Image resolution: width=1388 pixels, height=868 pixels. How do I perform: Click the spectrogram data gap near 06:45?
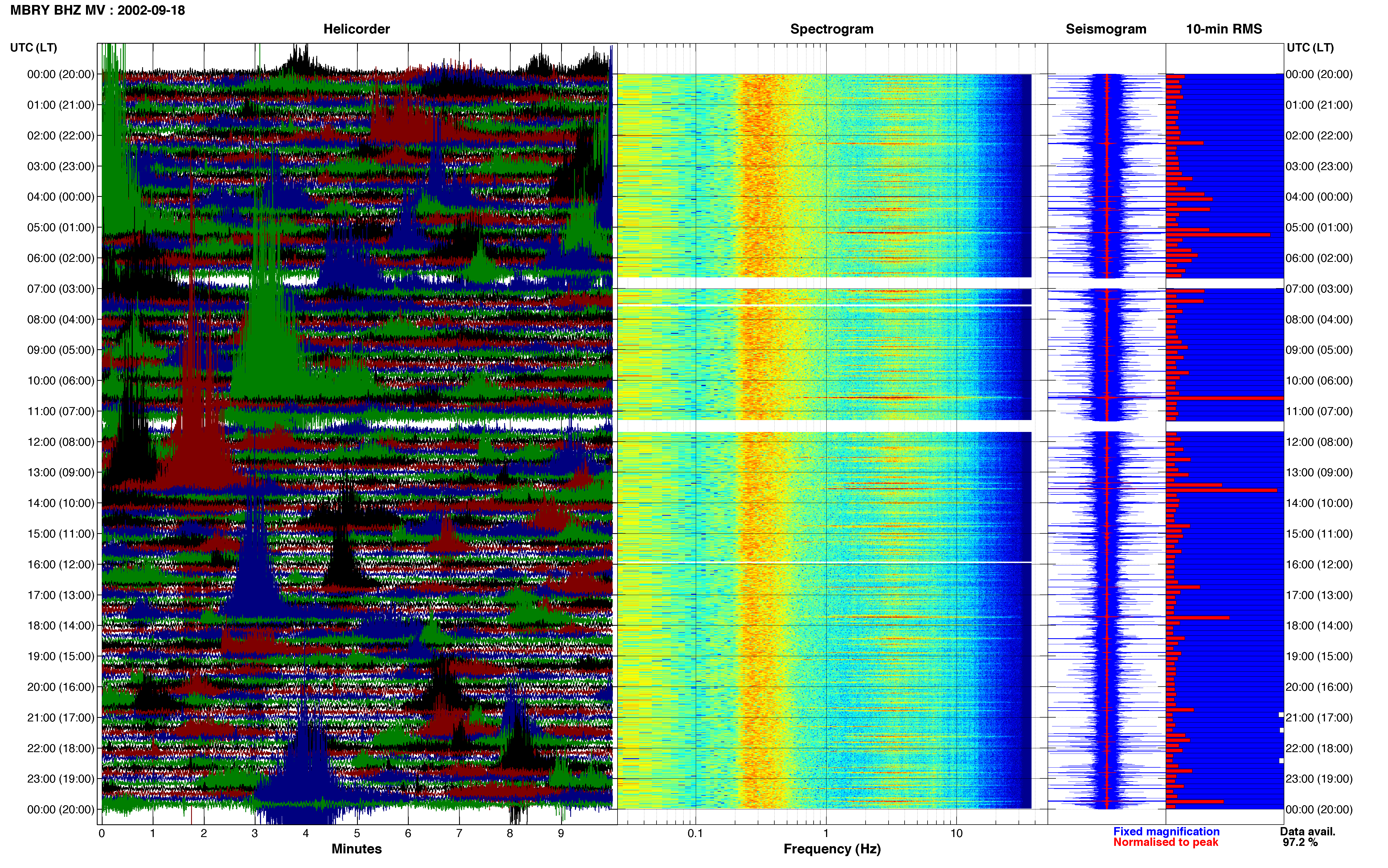(824, 283)
